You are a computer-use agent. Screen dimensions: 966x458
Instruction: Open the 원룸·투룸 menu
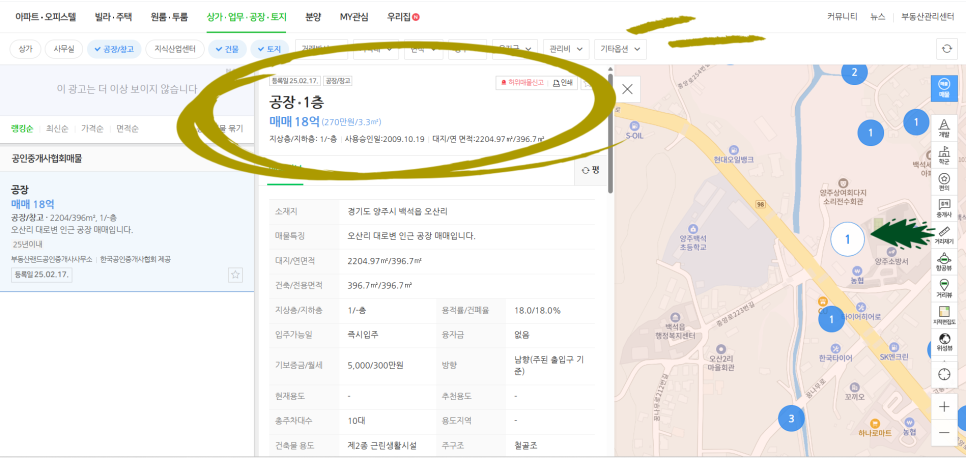[x=169, y=17]
